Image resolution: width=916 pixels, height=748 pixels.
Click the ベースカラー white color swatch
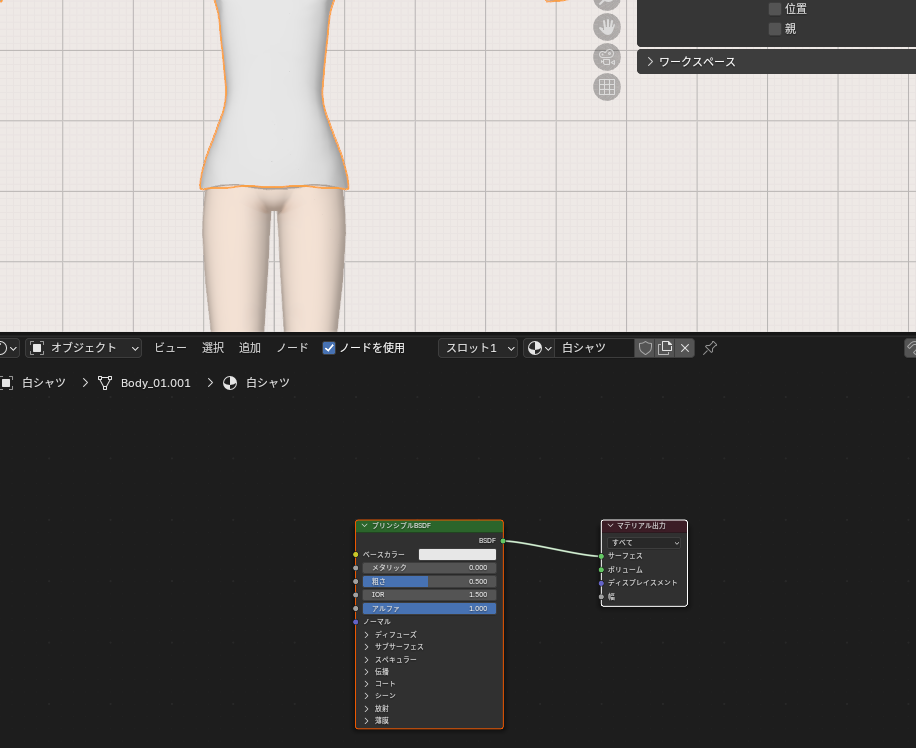point(457,554)
